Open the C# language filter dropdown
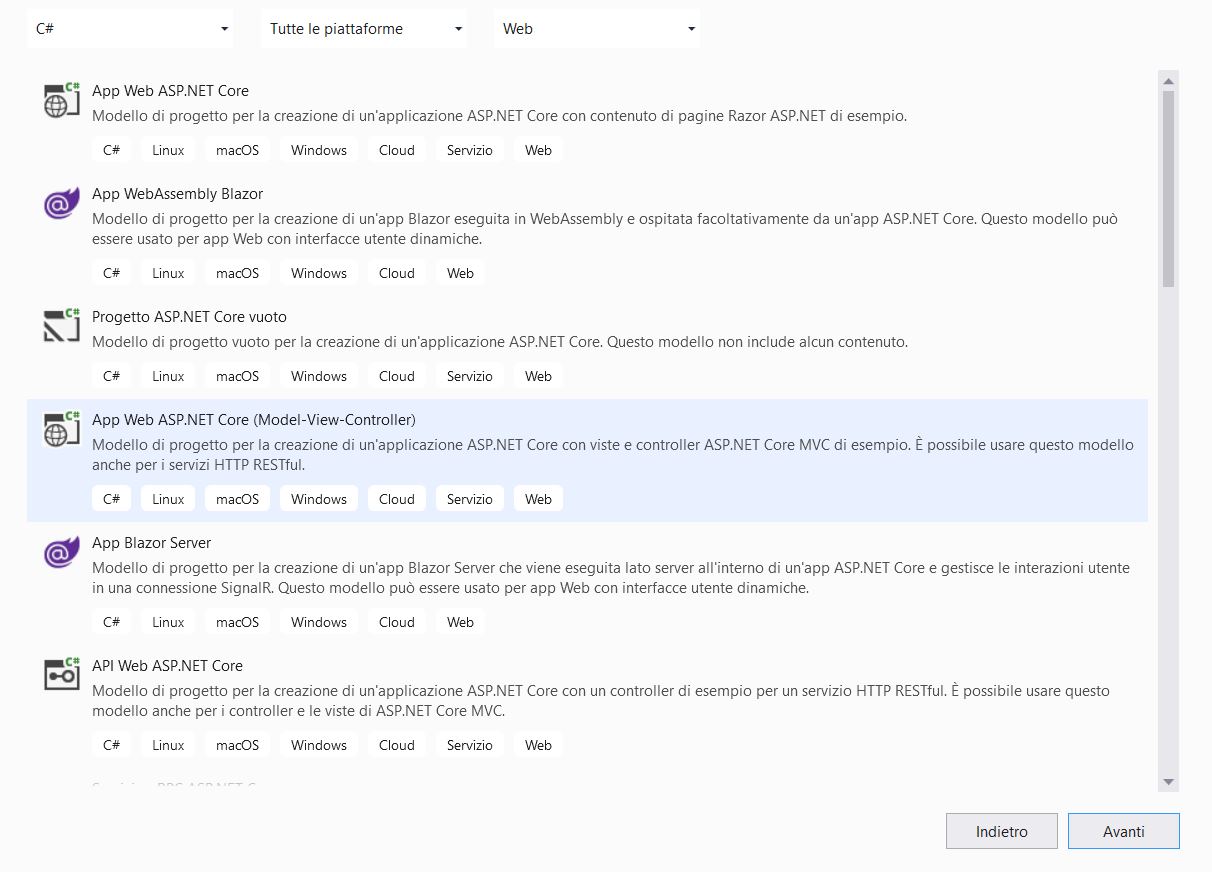The height and width of the screenshot is (872, 1212). [130, 29]
